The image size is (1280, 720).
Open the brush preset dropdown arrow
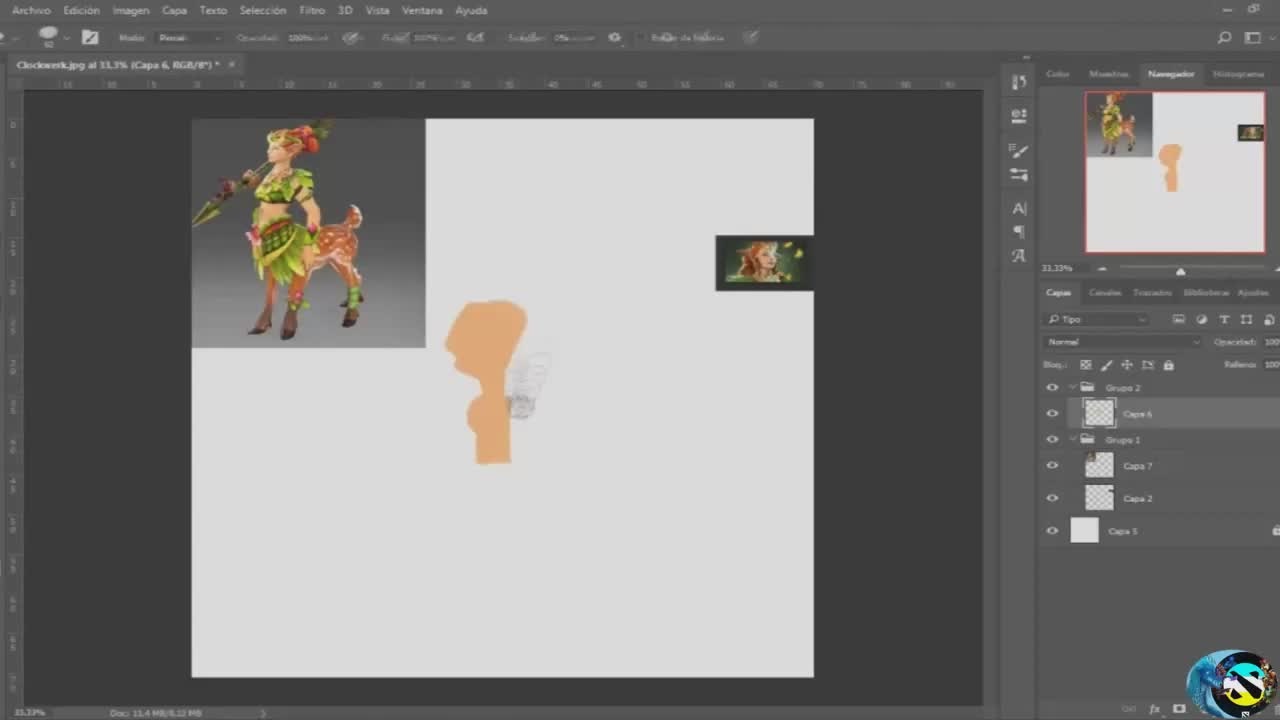point(66,38)
